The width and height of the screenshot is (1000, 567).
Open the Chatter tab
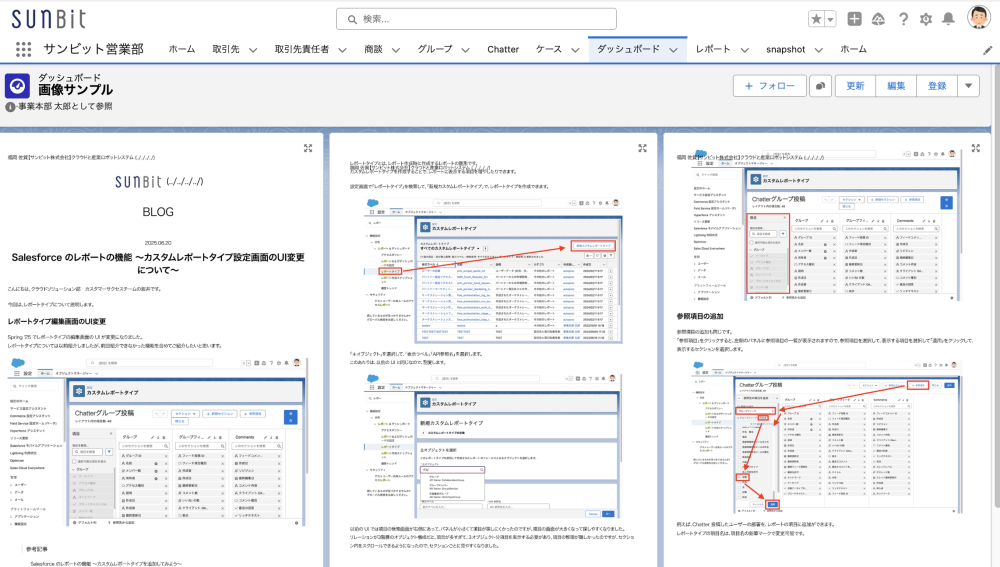[x=503, y=49]
